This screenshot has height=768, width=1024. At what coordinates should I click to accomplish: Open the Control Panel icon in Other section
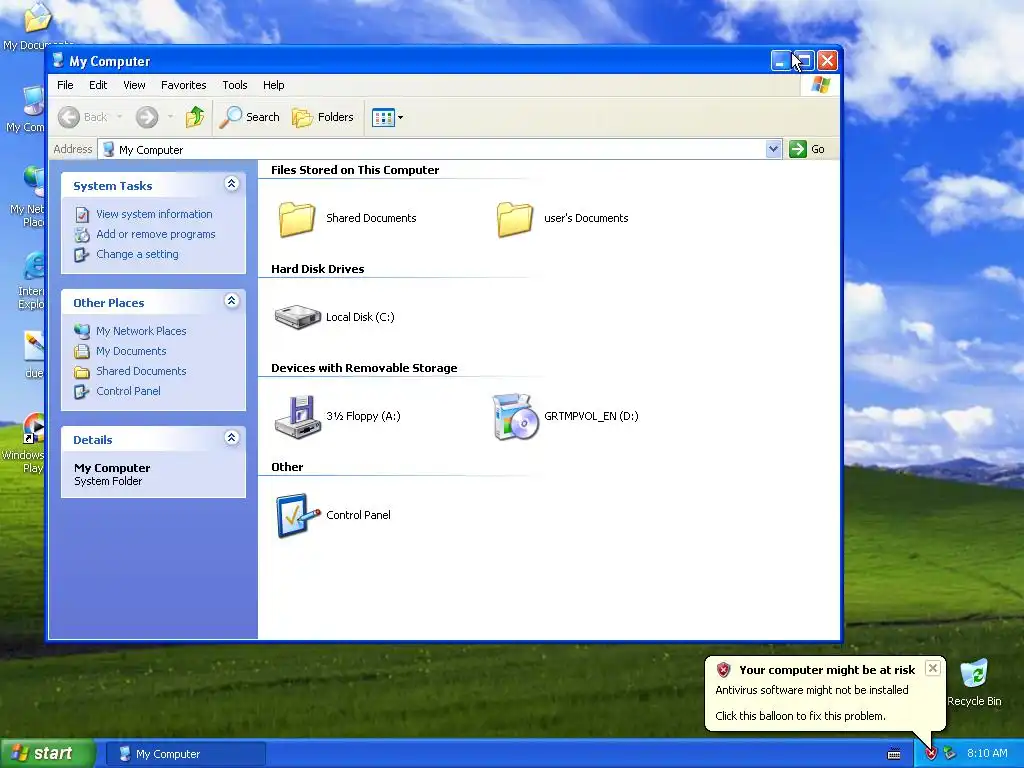pyautogui.click(x=298, y=515)
